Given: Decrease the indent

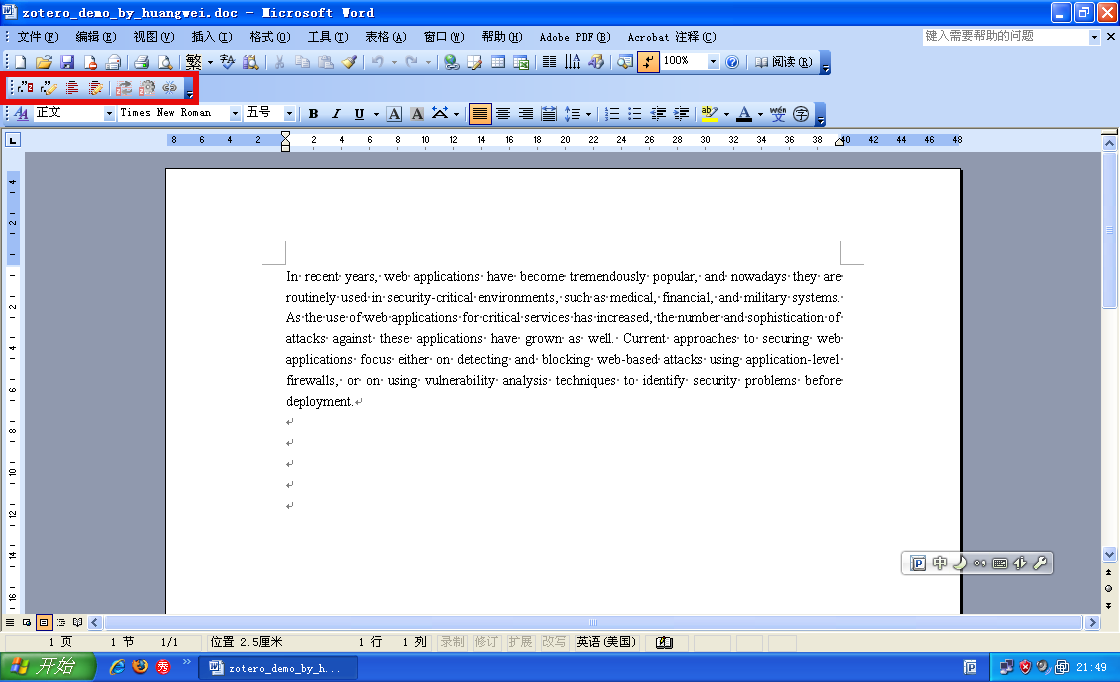Looking at the screenshot, I should coord(658,114).
